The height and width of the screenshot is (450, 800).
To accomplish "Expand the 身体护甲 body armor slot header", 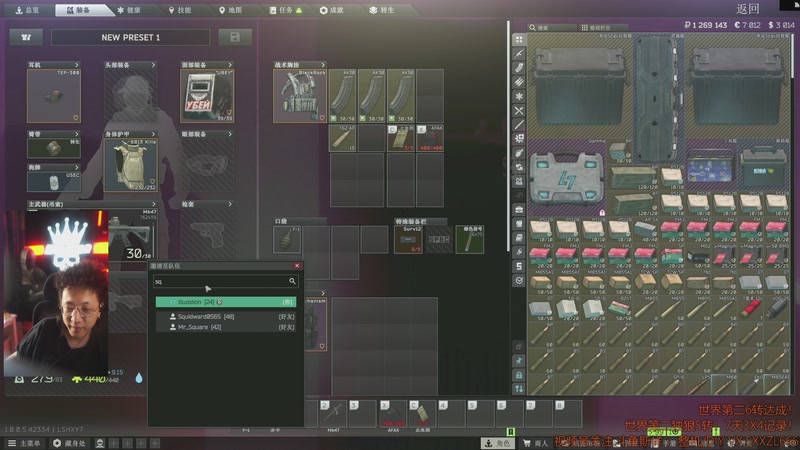I will [x=130, y=134].
